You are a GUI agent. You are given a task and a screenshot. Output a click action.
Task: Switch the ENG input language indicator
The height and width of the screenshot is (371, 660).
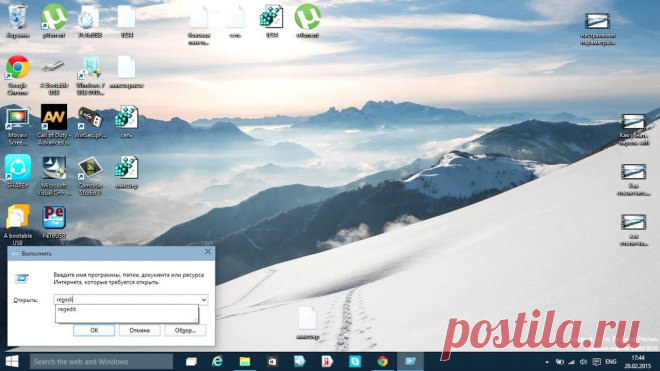[x=611, y=362]
